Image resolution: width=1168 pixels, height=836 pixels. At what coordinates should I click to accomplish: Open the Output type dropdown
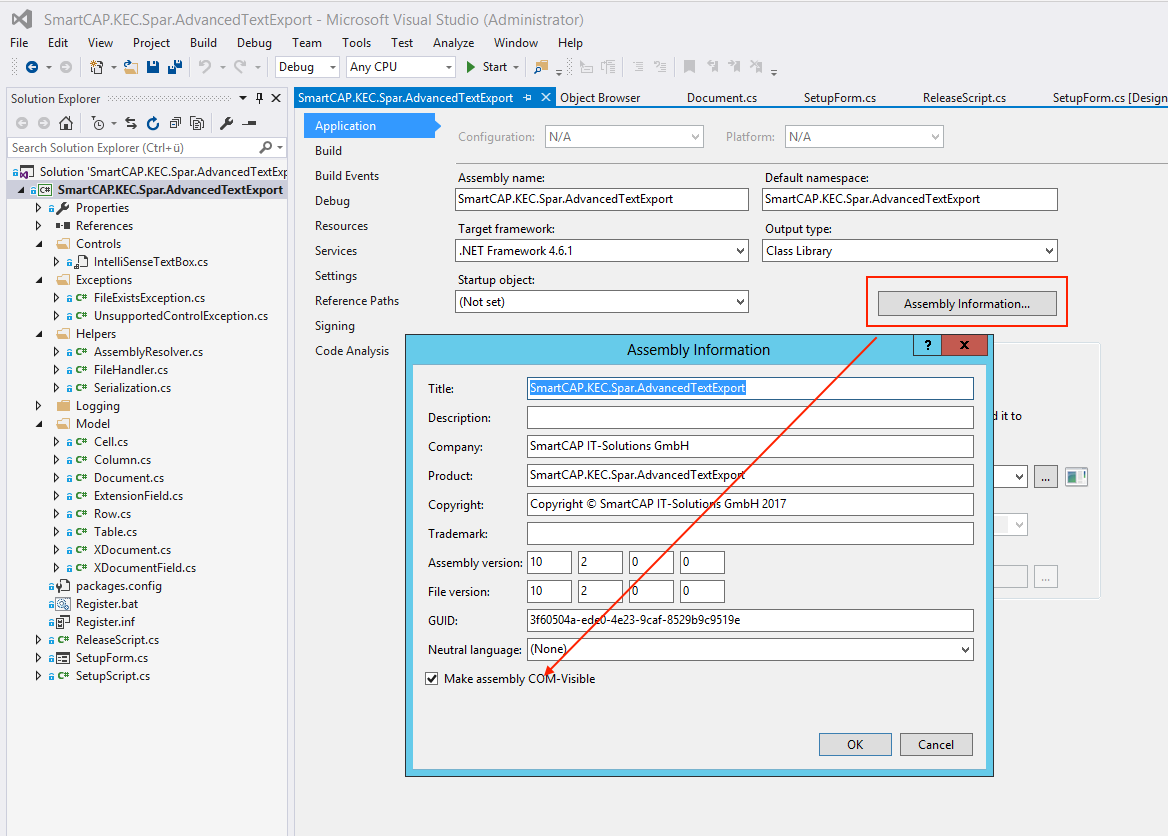[1049, 251]
